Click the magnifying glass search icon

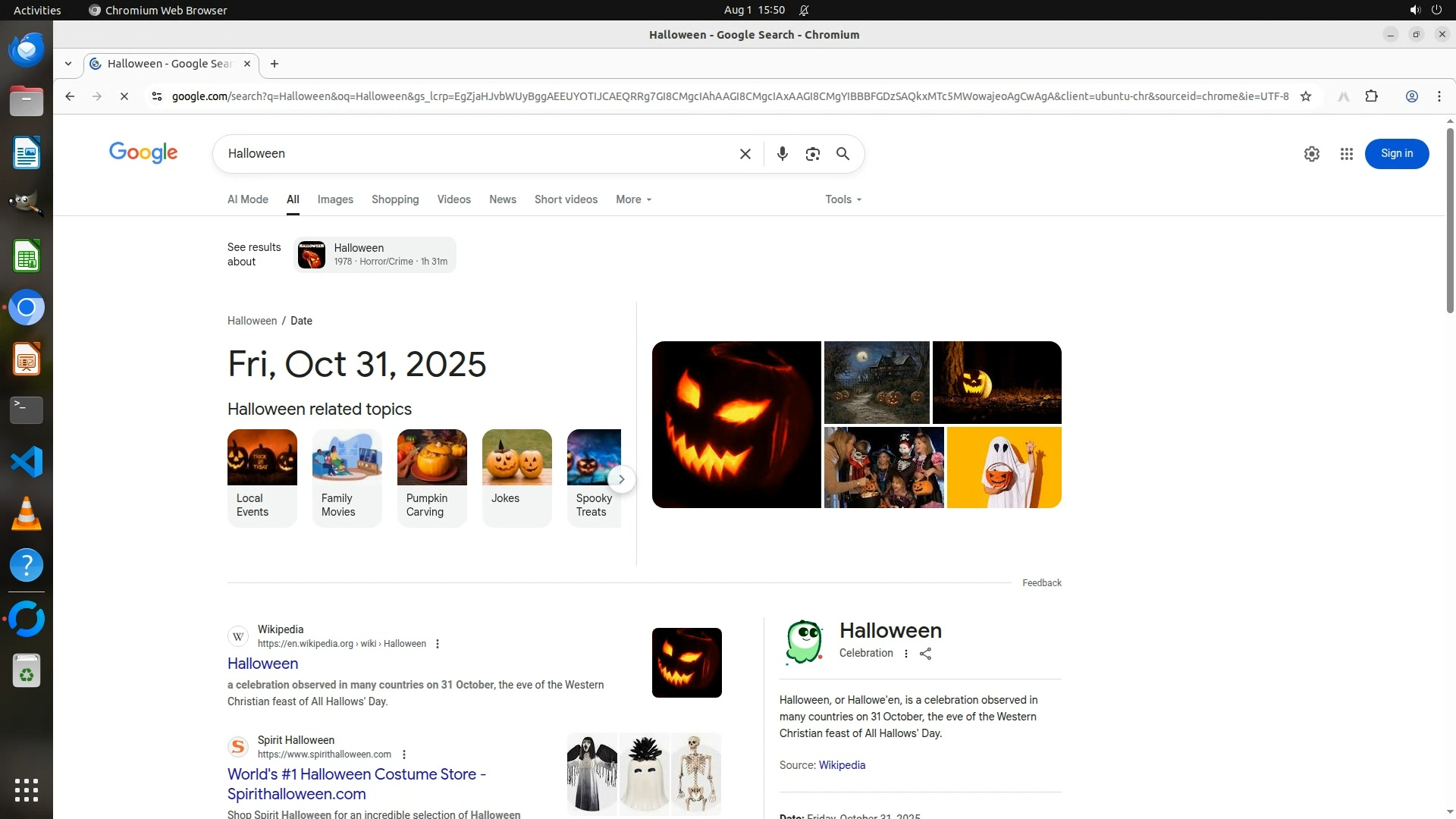coord(843,154)
